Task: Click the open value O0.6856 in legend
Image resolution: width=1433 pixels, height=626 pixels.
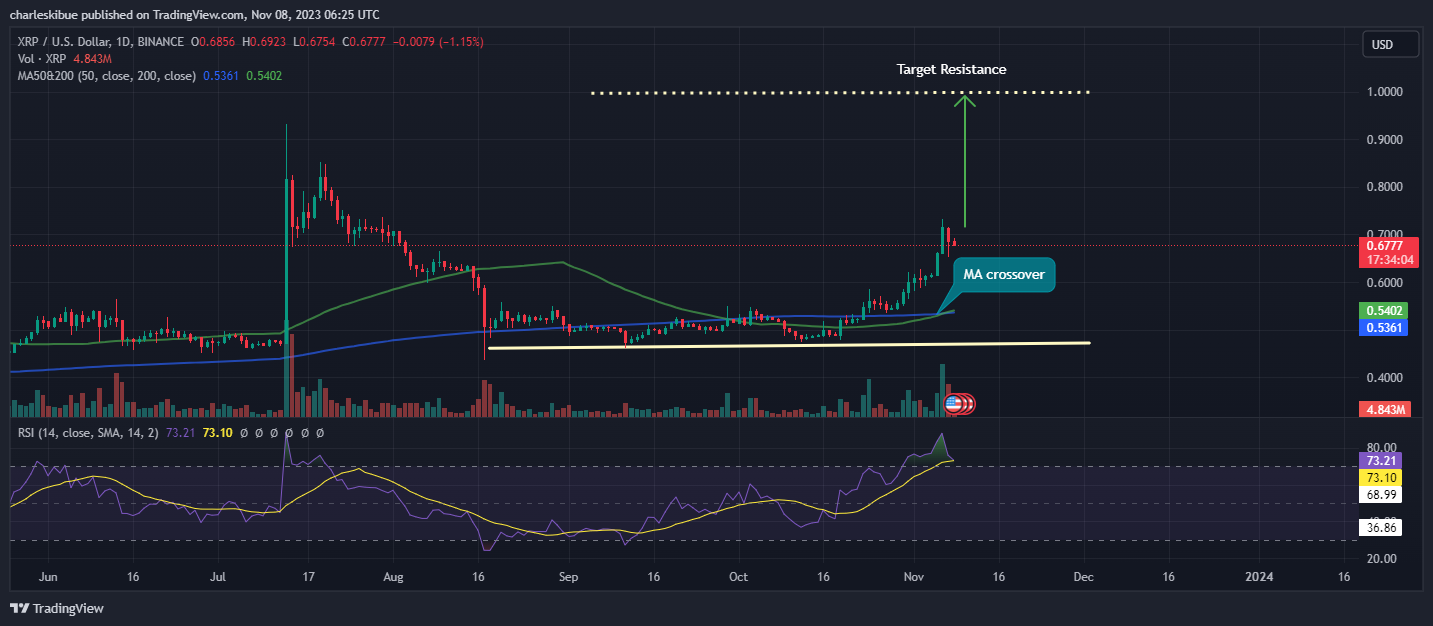Action: 214,42
